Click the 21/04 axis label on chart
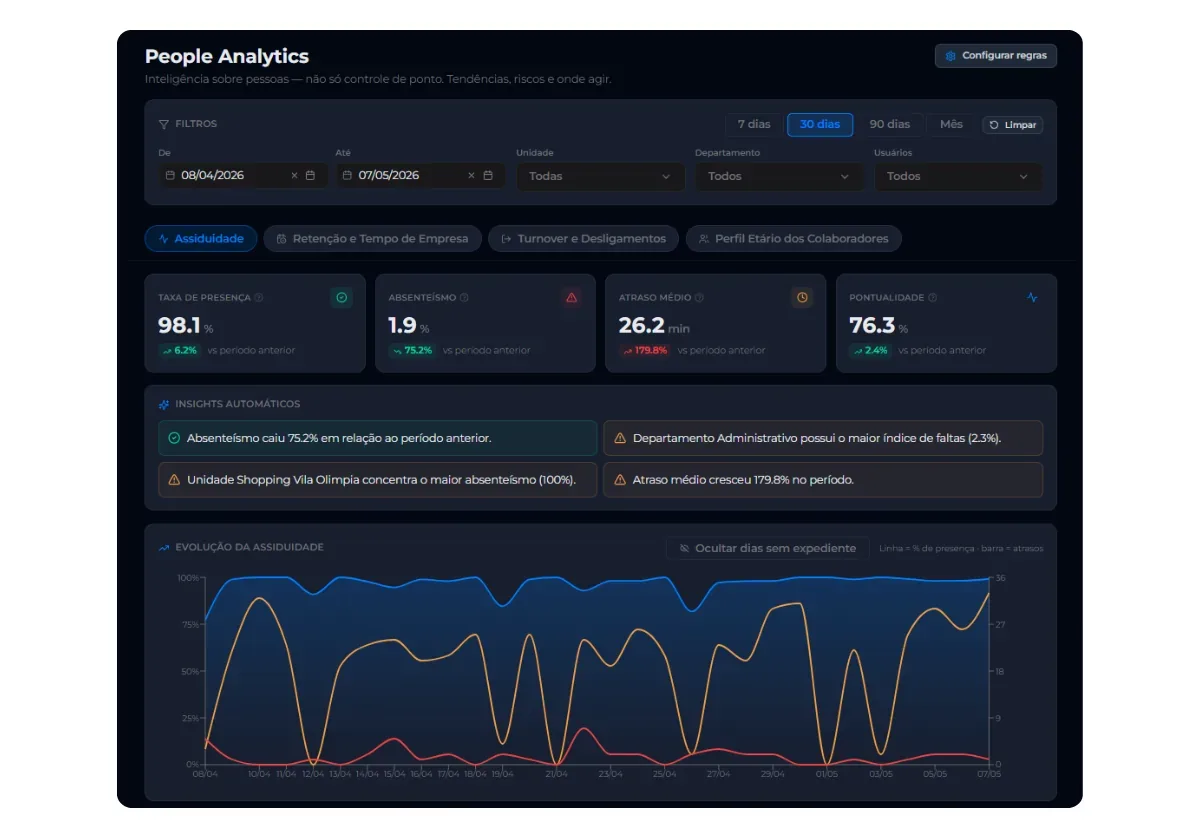Image resolution: width=1200 pixels, height=838 pixels. coord(556,773)
